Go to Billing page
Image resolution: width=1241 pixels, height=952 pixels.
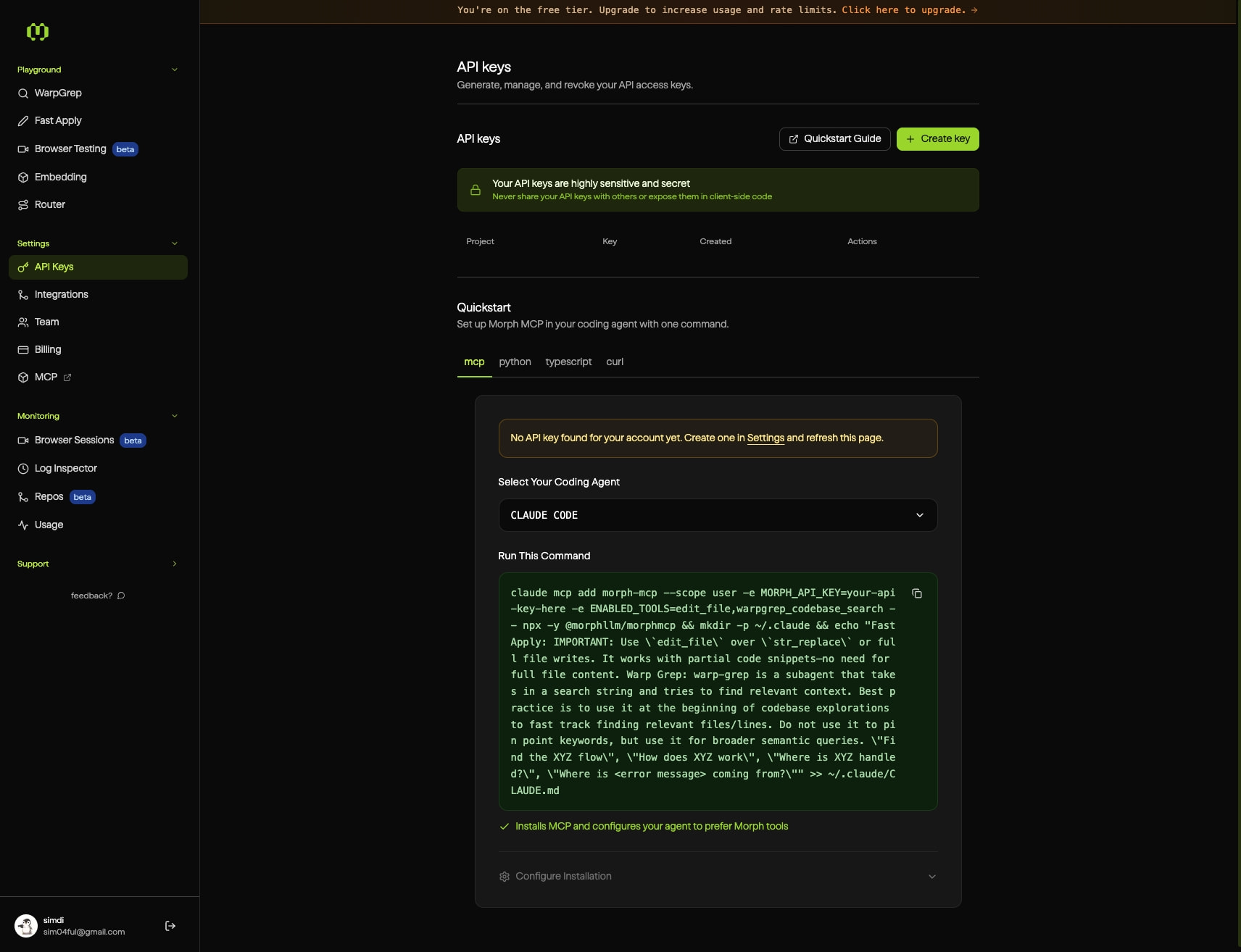[98, 350]
